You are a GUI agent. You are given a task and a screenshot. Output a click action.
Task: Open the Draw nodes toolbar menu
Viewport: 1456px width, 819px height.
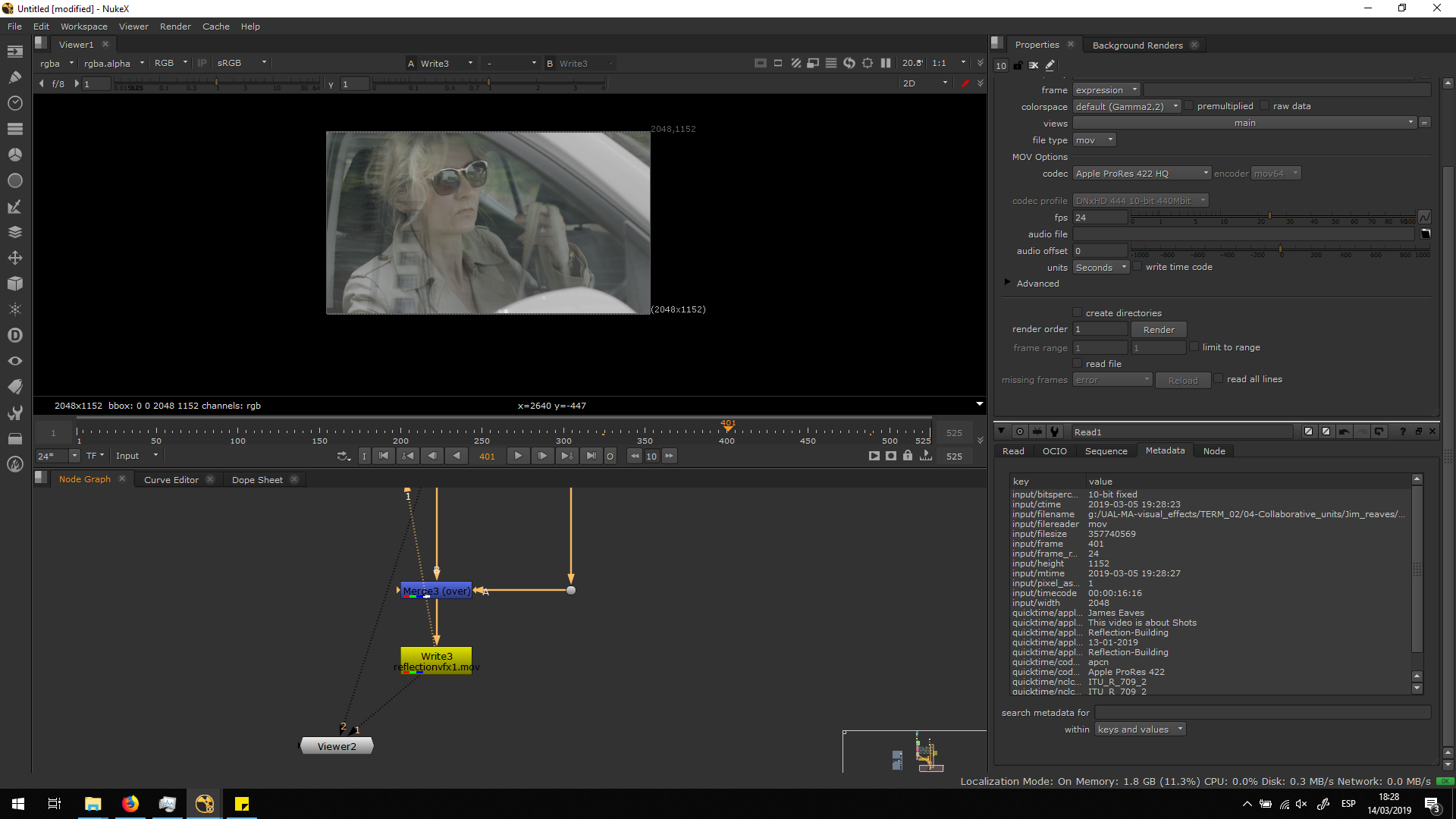coord(14,77)
